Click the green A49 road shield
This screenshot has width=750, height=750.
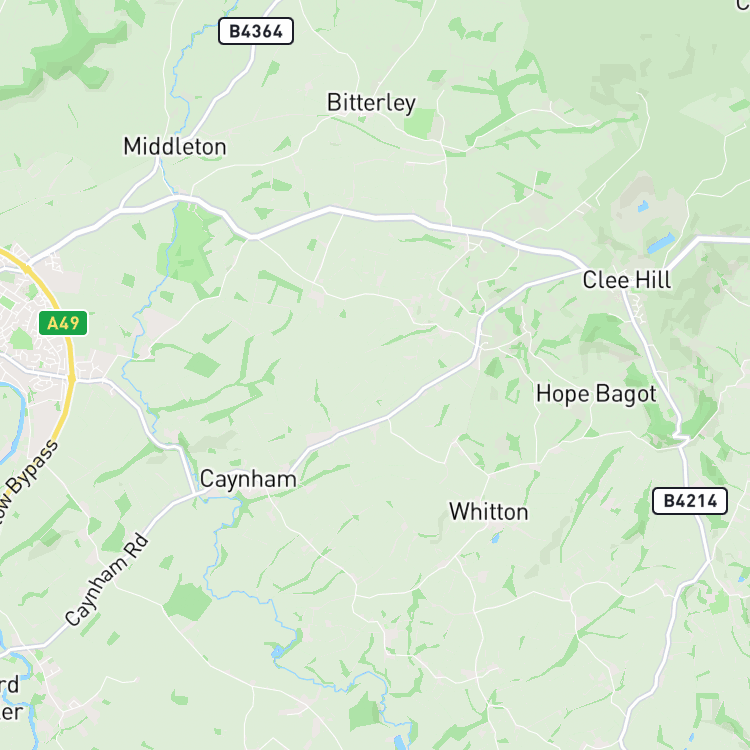(x=63, y=323)
